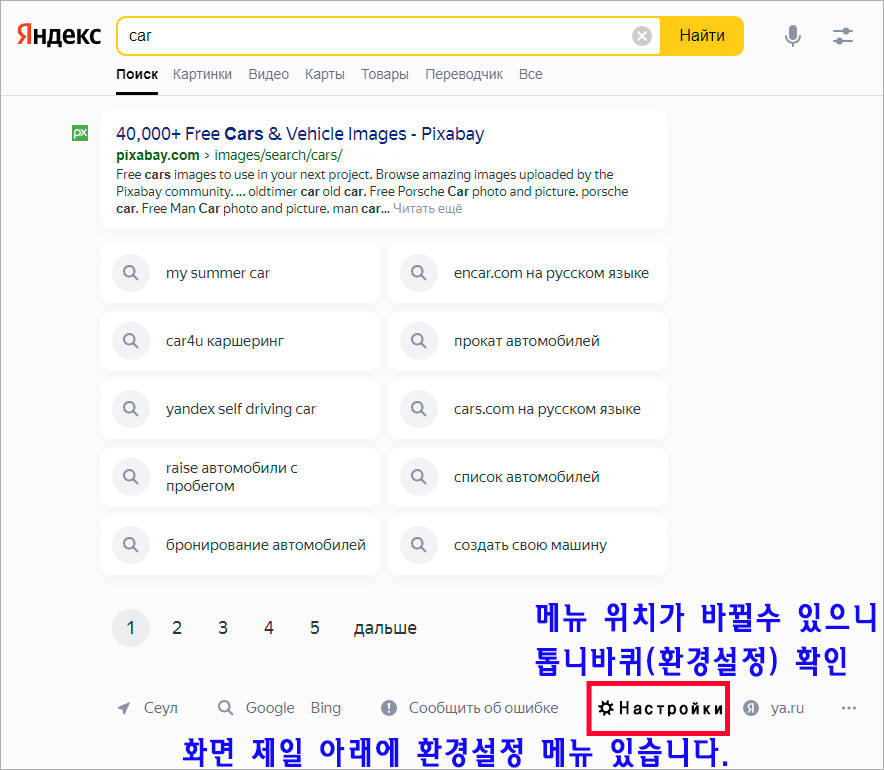The image size is (884, 770).
Task: Open the Товары tab
Action: 385,74
